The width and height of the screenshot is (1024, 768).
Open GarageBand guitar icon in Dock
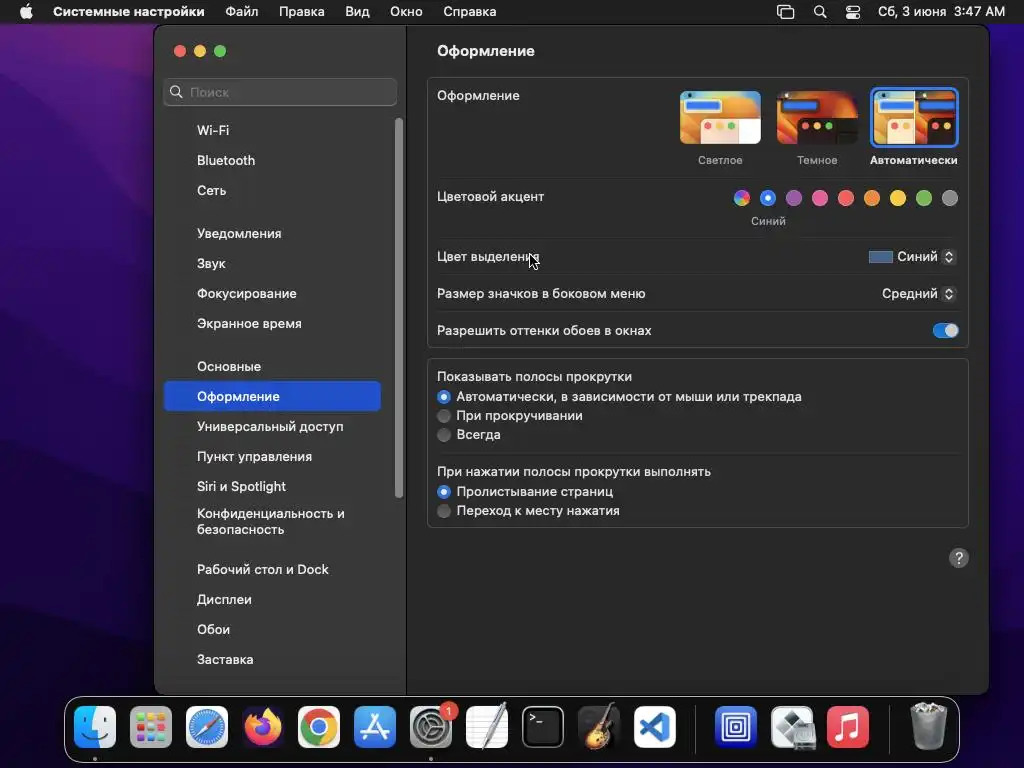point(599,727)
